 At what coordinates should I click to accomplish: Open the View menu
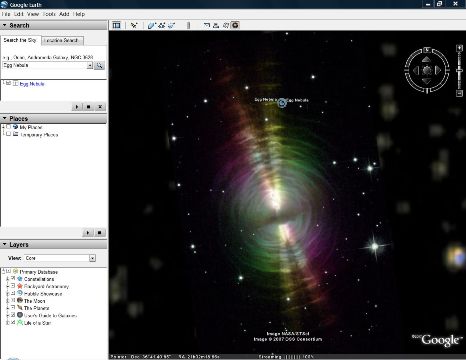[33, 14]
